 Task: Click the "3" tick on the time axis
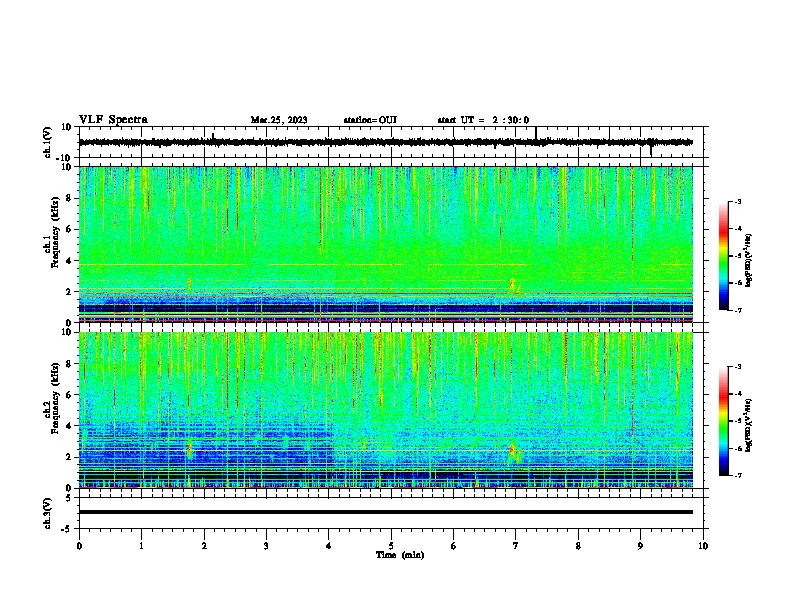pos(266,546)
